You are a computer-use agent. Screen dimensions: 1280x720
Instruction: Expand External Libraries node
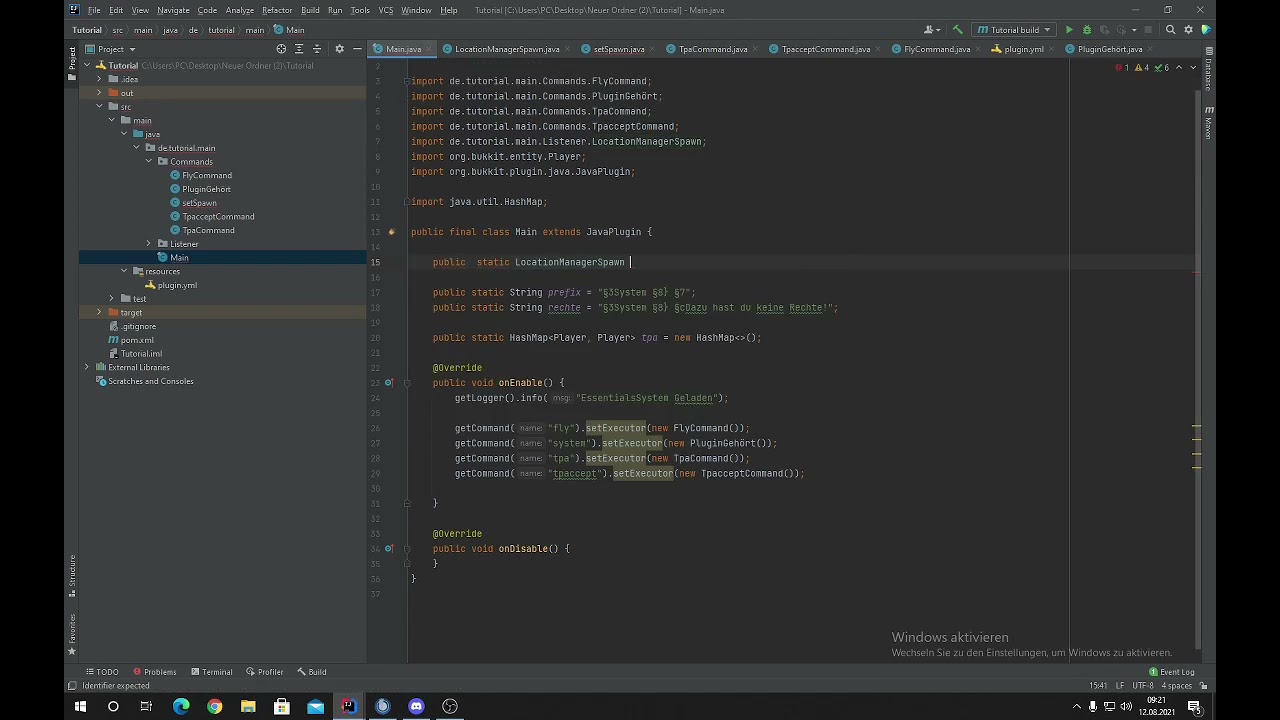(87, 367)
